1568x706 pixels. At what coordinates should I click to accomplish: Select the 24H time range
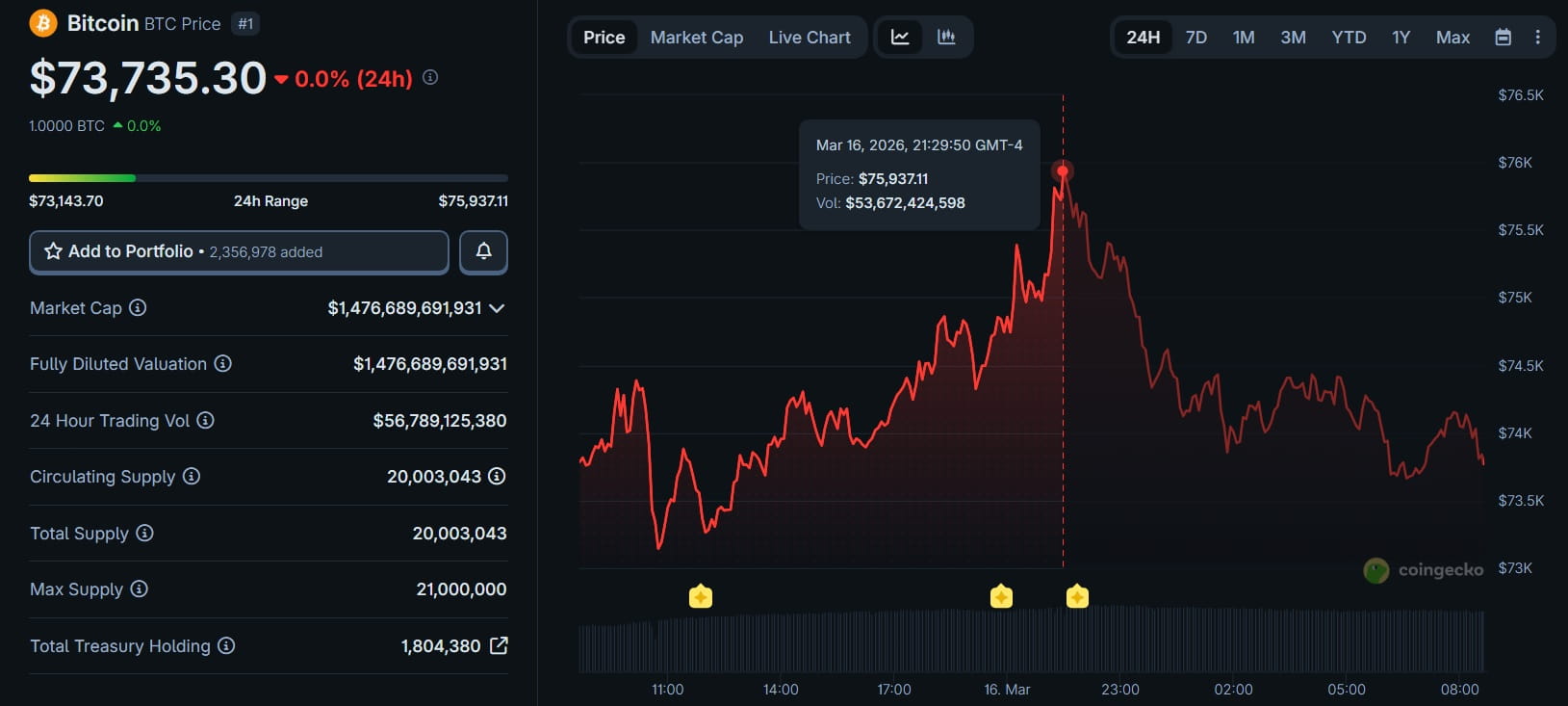tap(1143, 38)
